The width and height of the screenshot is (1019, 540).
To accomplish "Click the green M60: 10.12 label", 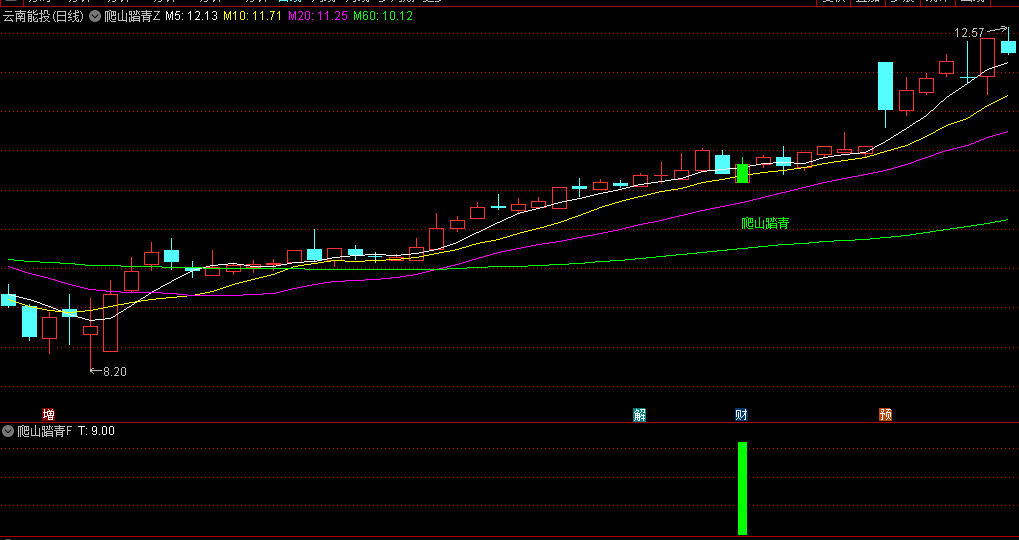I will (383, 16).
